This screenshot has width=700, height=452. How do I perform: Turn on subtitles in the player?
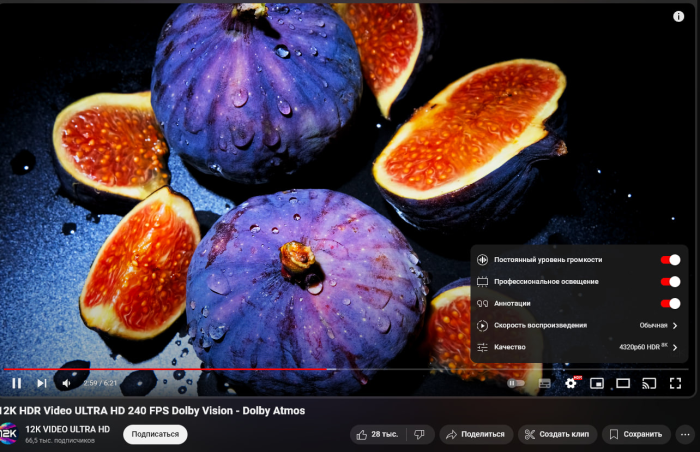pyautogui.click(x=545, y=383)
